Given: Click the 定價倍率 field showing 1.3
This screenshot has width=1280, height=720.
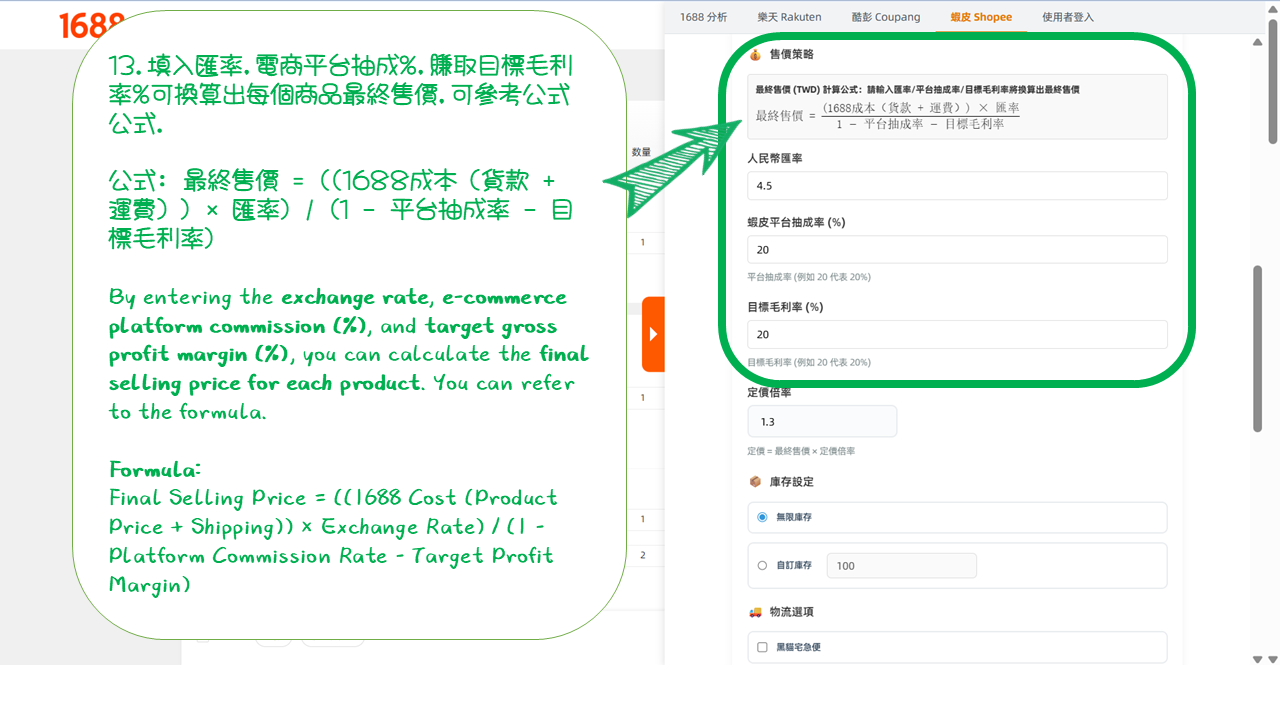Looking at the screenshot, I should 822,421.
